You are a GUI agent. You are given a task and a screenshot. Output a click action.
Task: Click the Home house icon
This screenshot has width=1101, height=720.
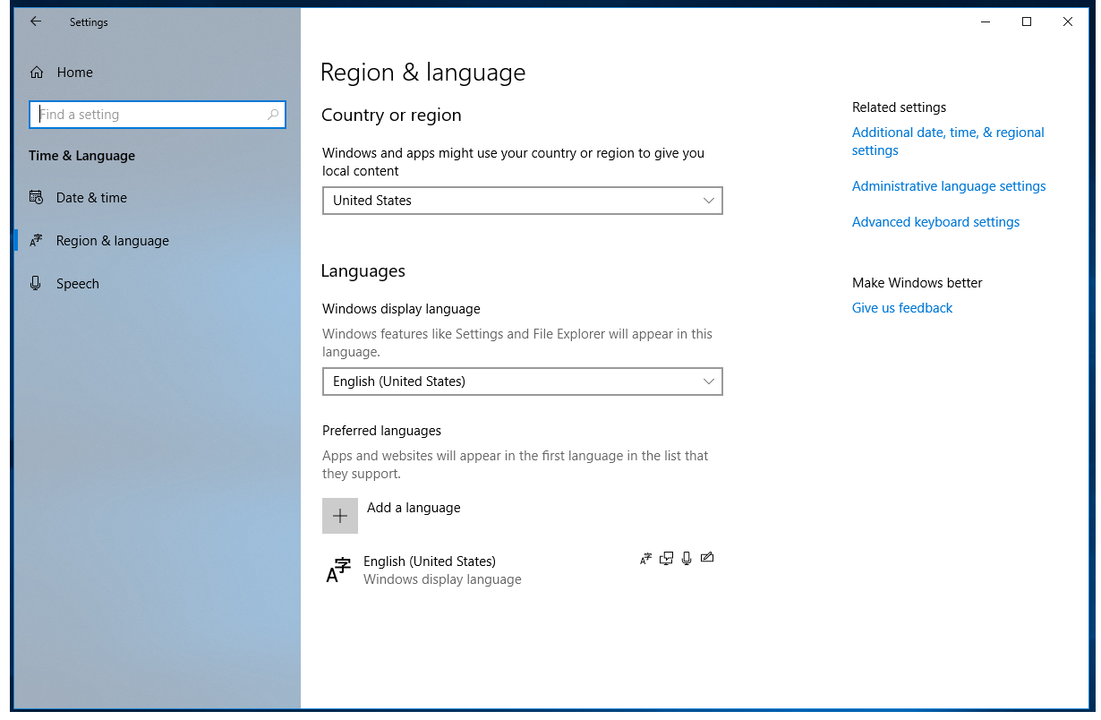point(37,72)
